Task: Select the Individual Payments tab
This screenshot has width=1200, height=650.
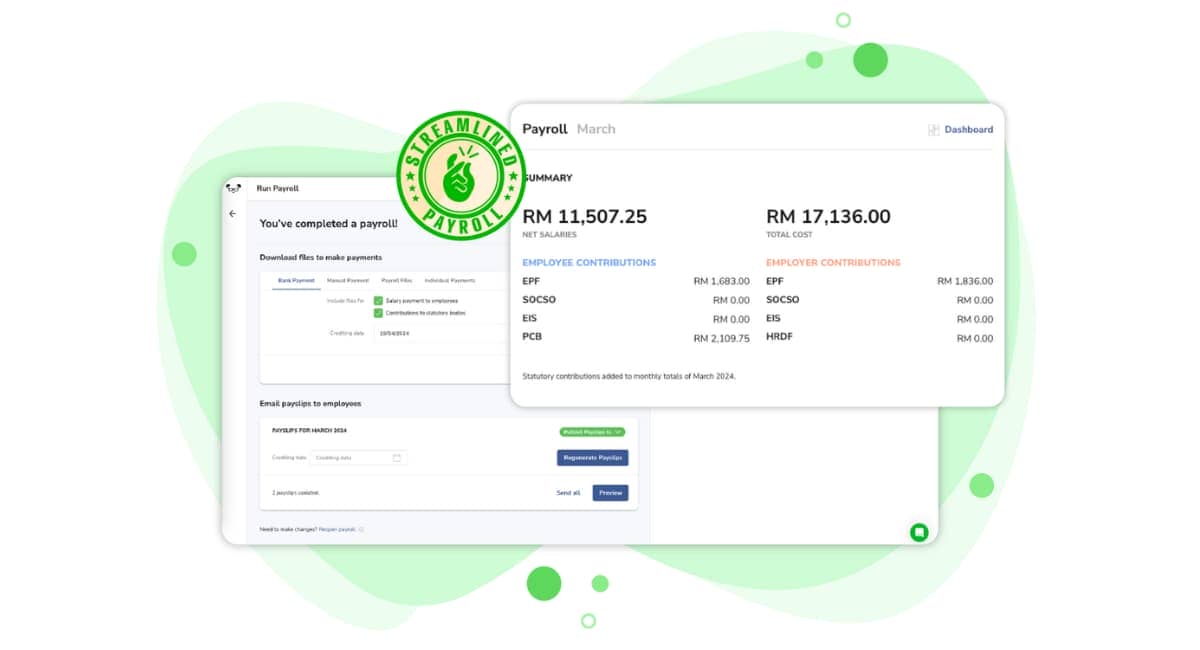Action: click(x=452, y=280)
